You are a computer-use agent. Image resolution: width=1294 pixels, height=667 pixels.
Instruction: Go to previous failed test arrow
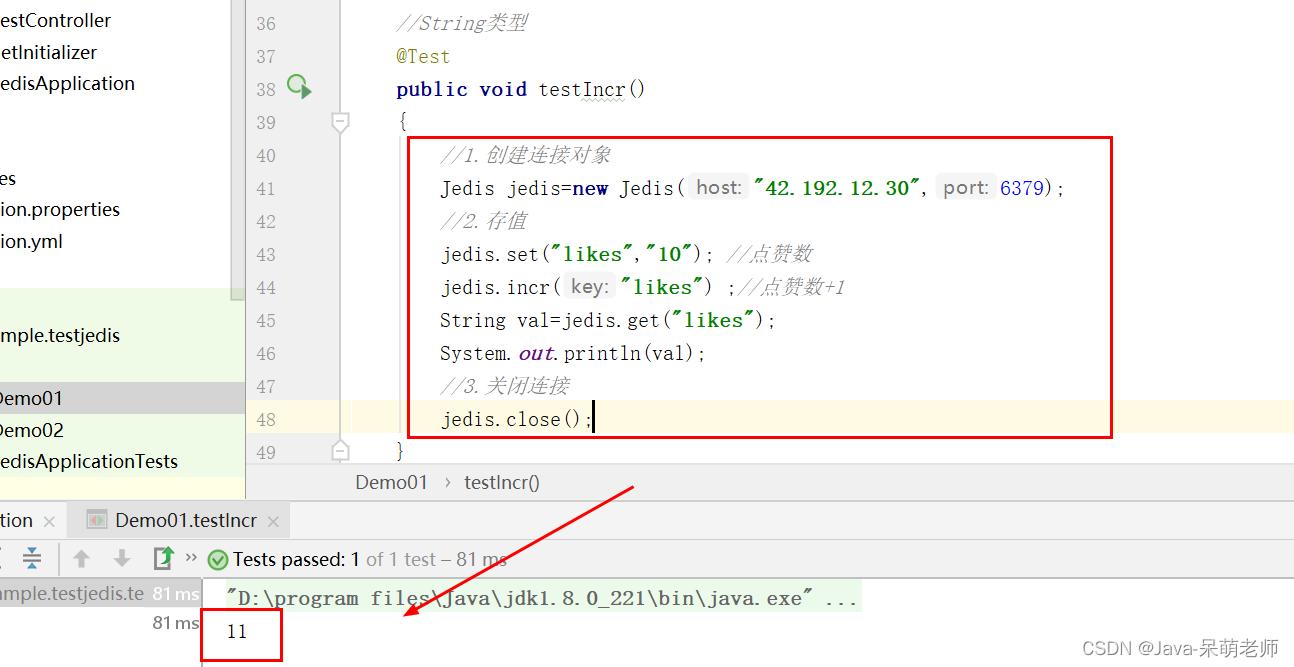[x=82, y=558]
